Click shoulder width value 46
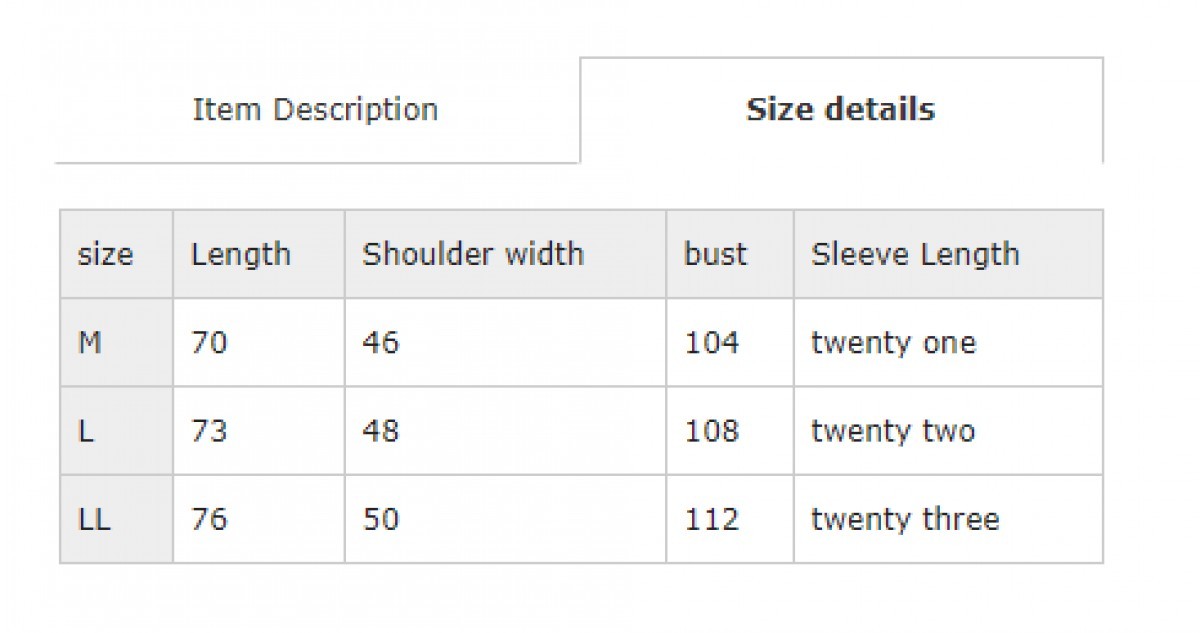Viewport: 1200px width, 633px height. [380, 343]
